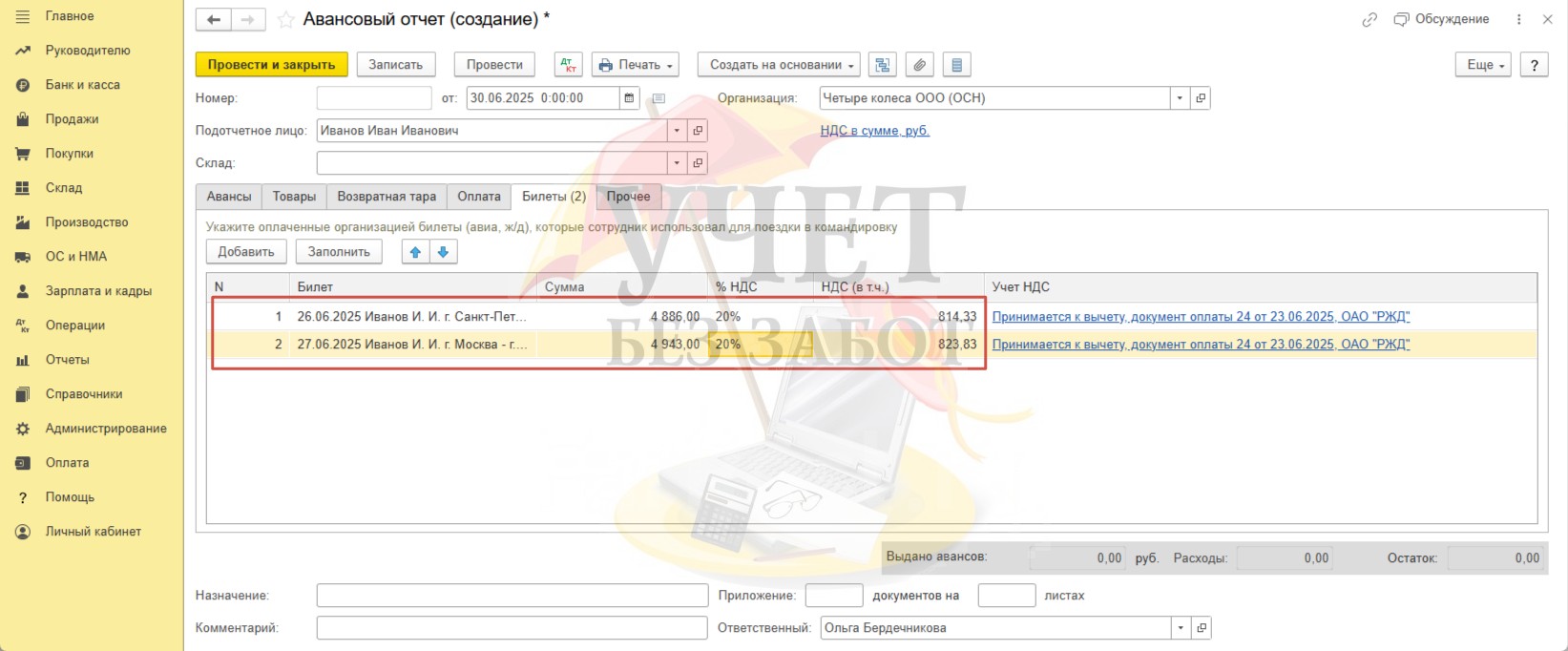Screen dimensions: 1568x651
Task: Select 20% НДС cell in row 2
Action: 760,345
